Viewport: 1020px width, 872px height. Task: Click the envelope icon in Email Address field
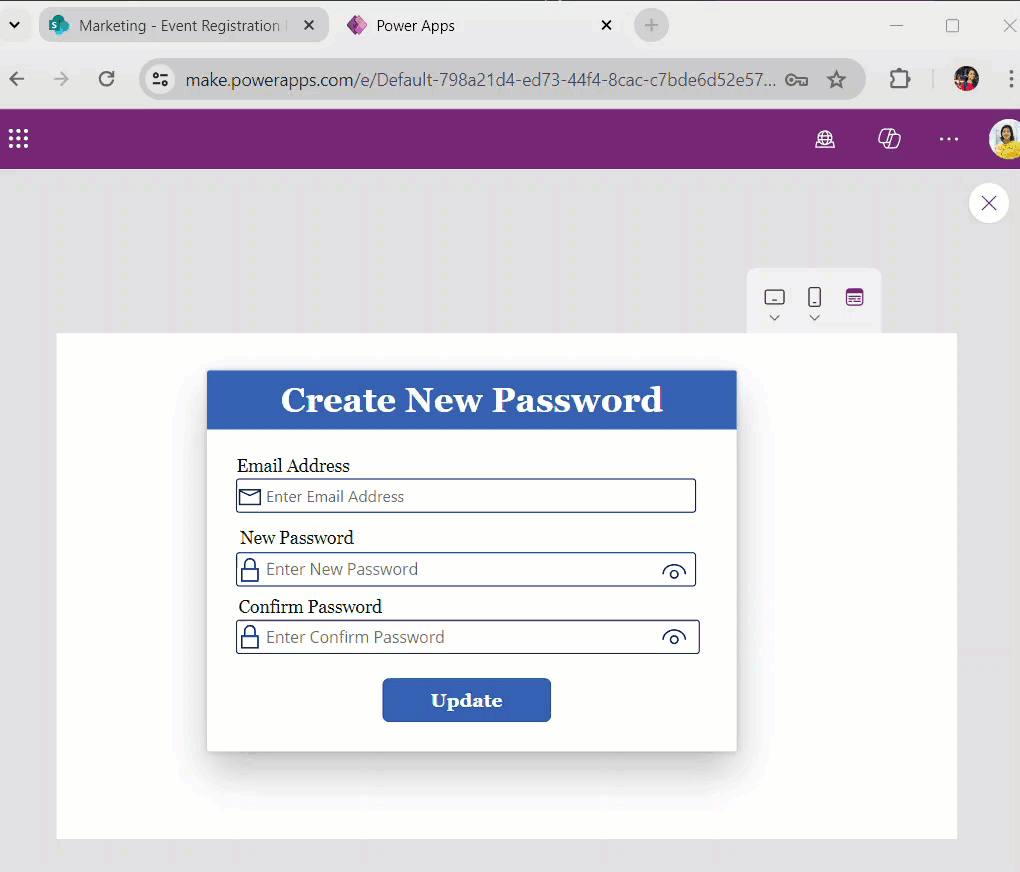[249, 495]
